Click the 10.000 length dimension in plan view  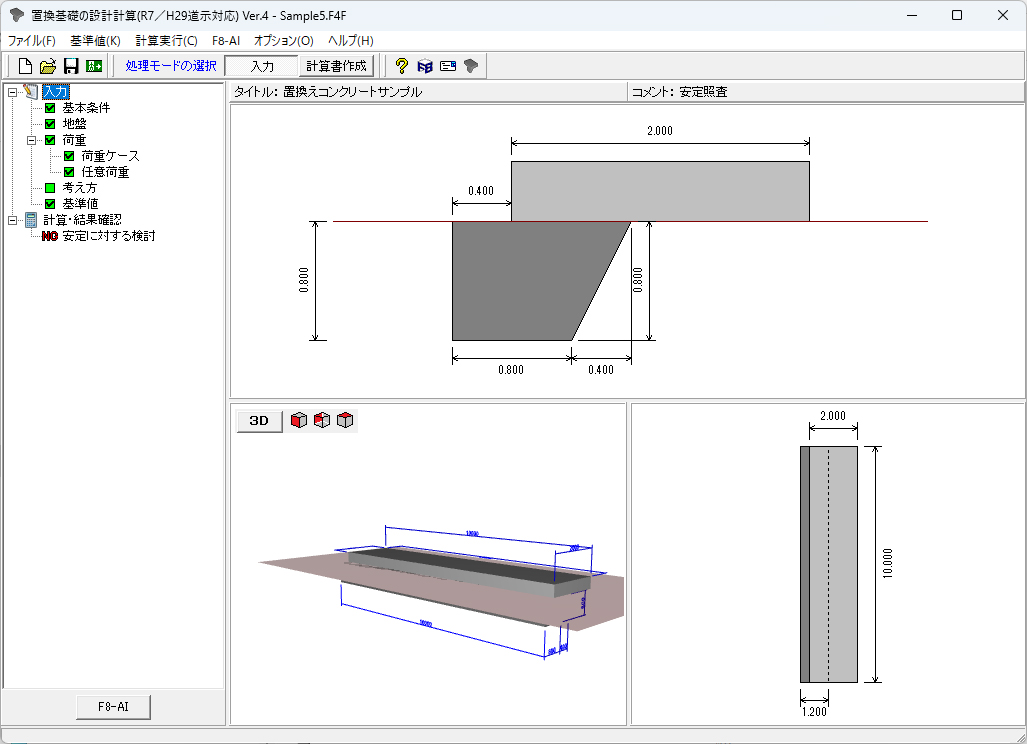887,563
